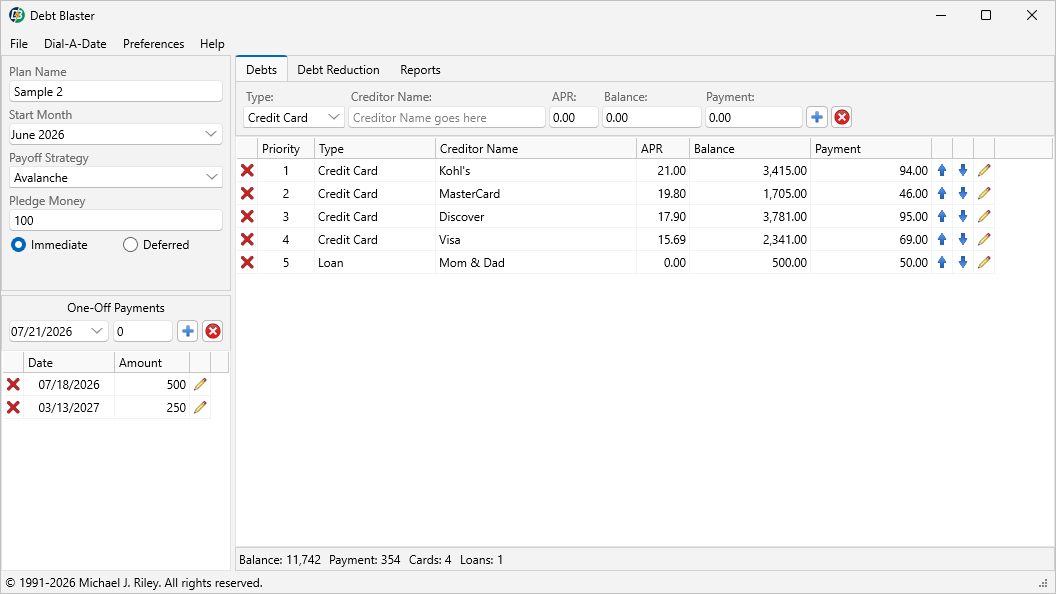
Task: Sort by APR column header
Action: [x=663, y=149]
